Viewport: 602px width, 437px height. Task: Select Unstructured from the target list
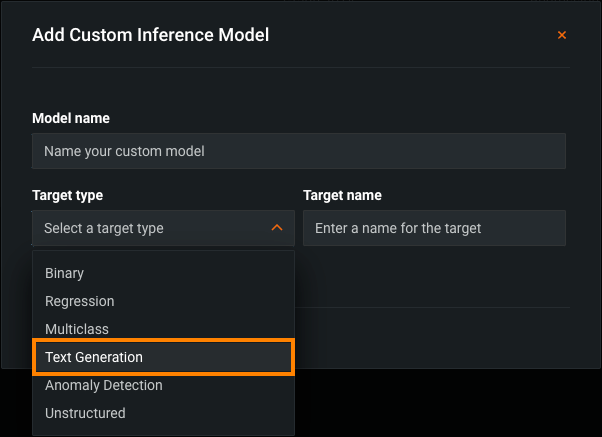(85, 413)
